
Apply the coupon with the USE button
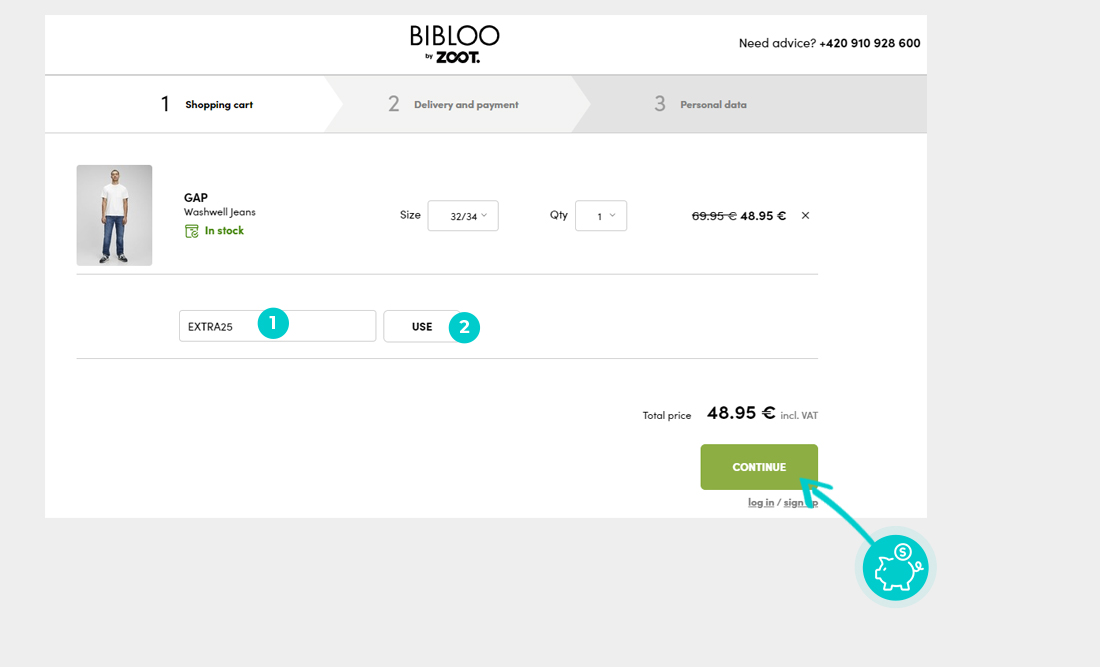[x=422, y=327]
